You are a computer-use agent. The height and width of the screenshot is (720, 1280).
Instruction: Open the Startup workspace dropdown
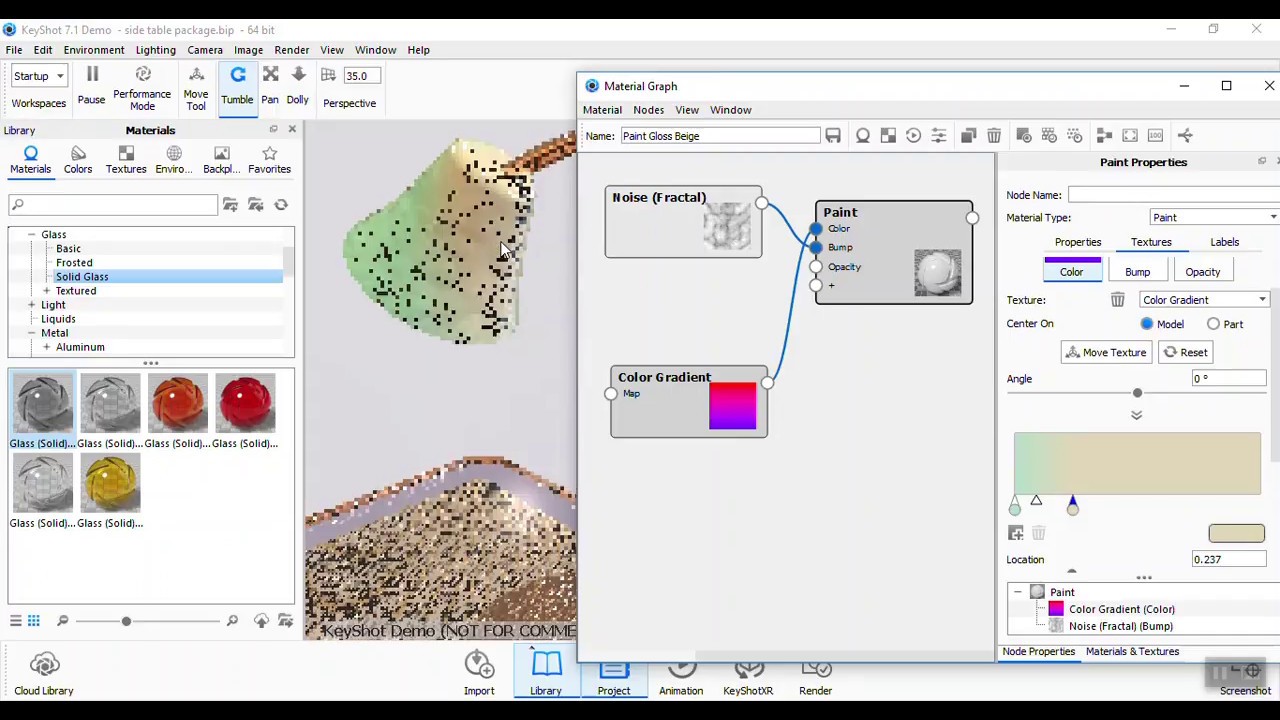pos(38,76)
